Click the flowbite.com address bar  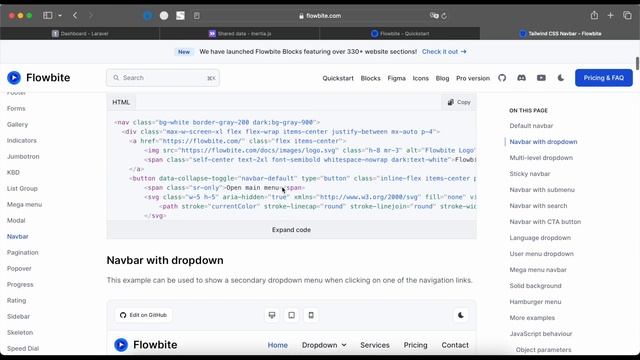coord(320,16)
